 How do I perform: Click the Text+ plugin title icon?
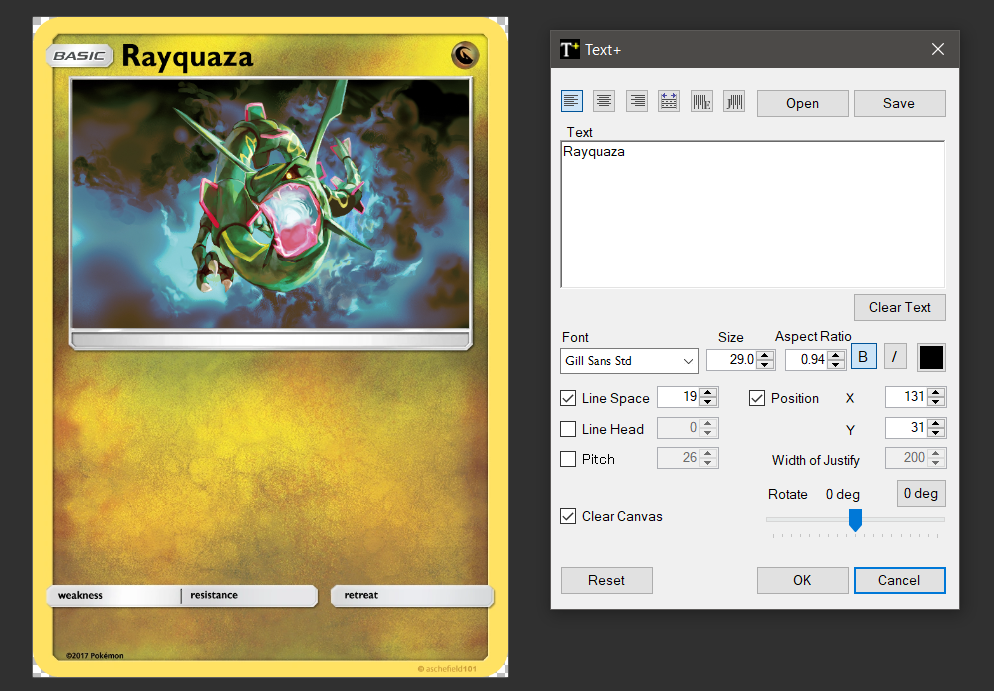click(569, 49)
